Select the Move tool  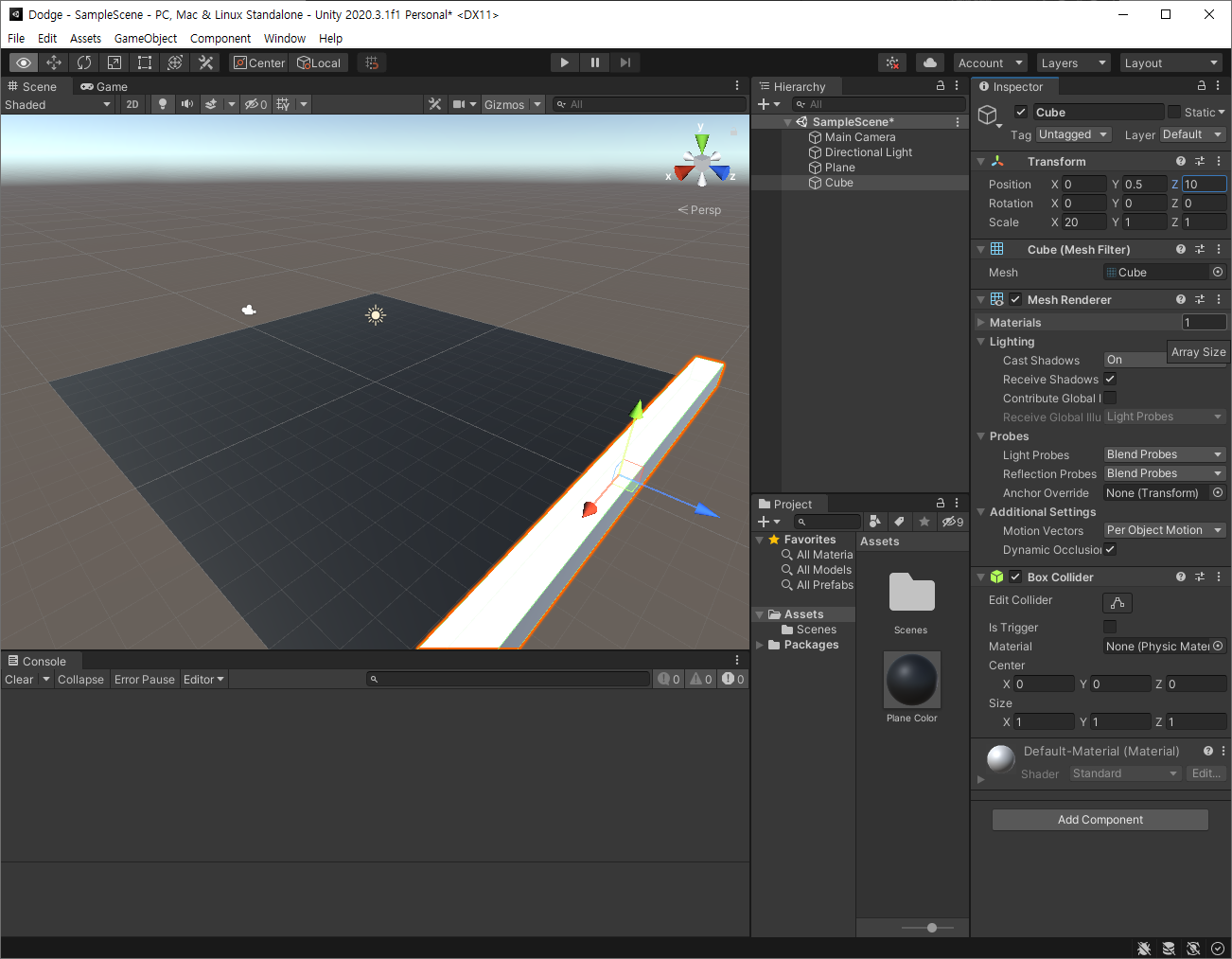point(54,62)
